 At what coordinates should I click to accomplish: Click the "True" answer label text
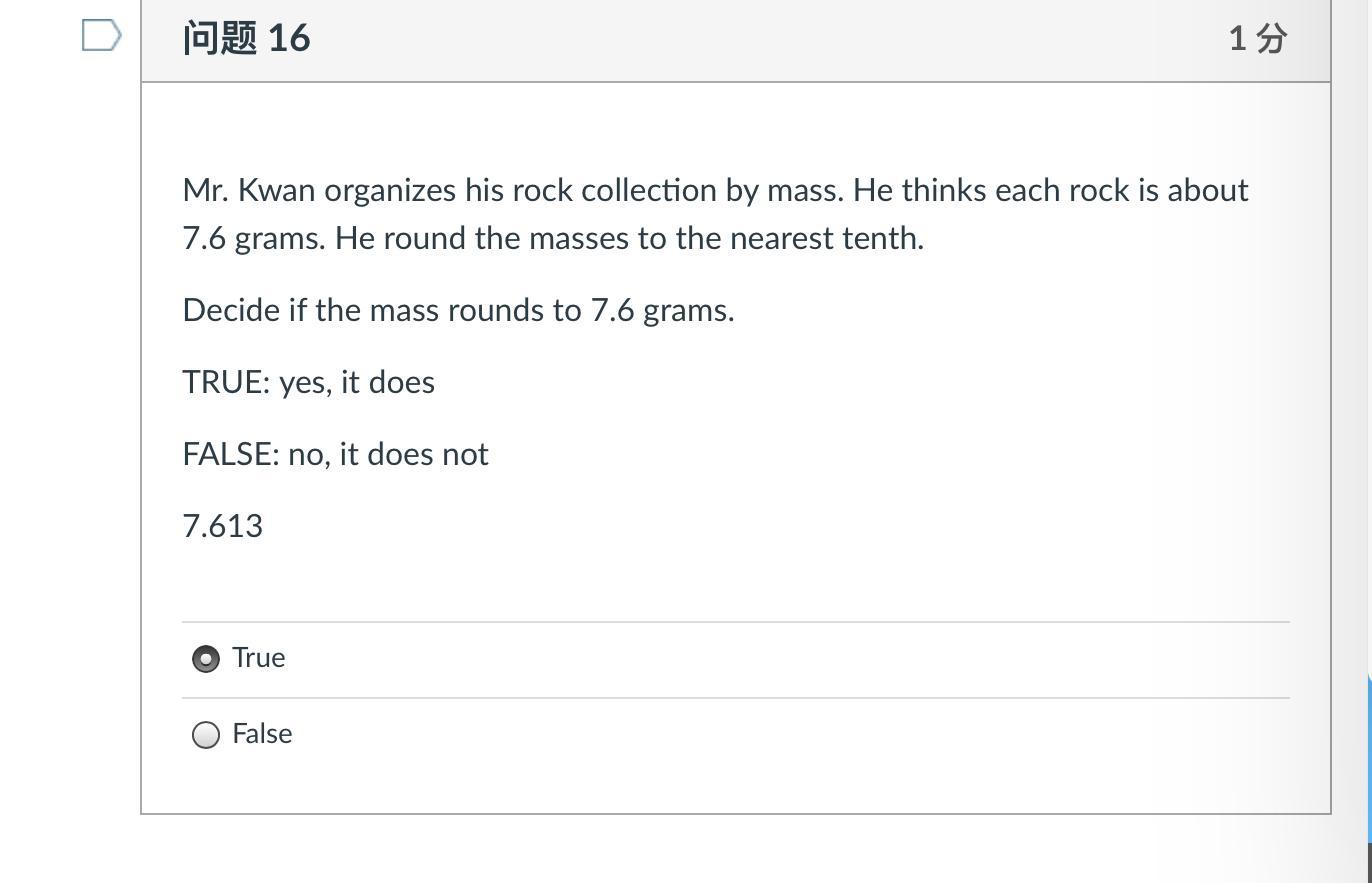pyautogui.click(x=259, y=658)
